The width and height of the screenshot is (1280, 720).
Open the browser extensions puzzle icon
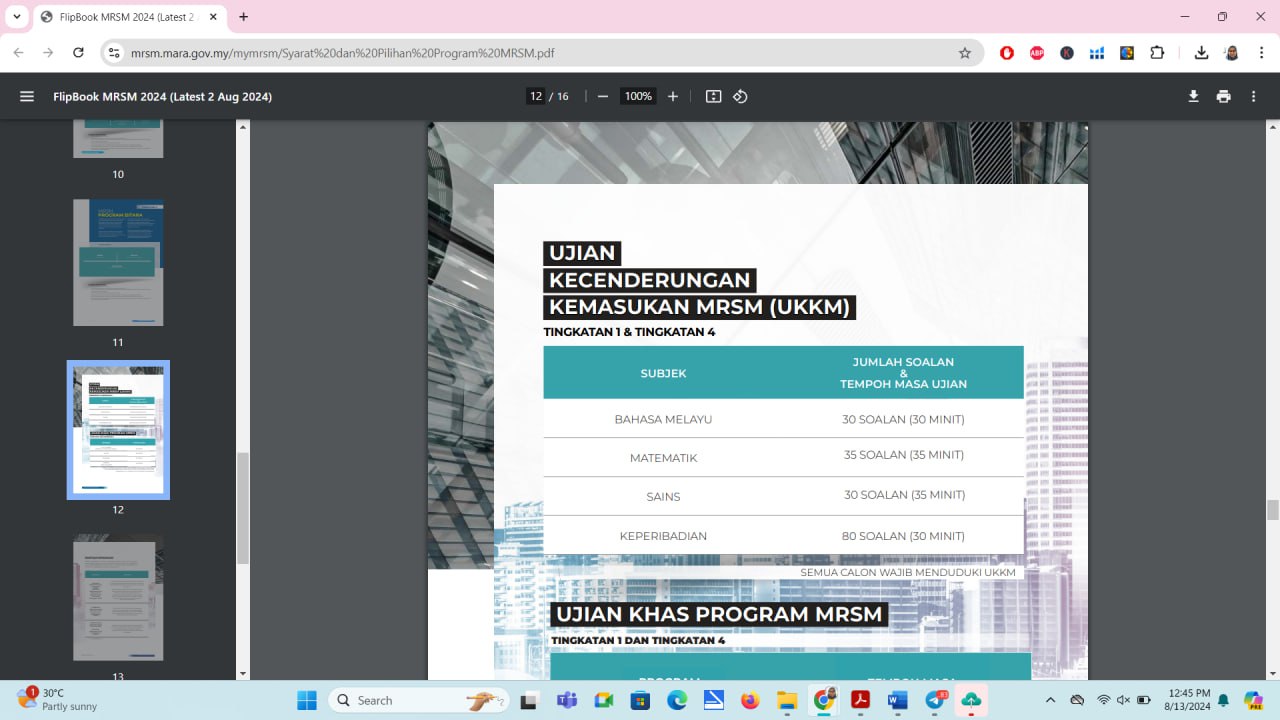[x=1157, y=53]
